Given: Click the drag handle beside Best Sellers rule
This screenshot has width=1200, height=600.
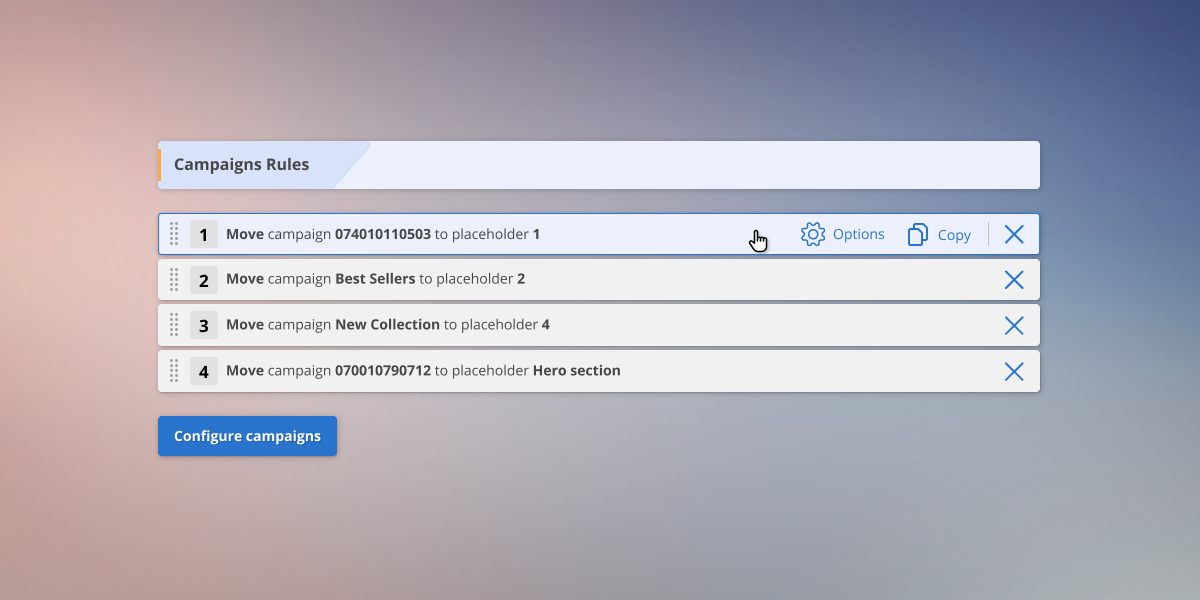Looking at the screenshot, I should click(174, 279).
